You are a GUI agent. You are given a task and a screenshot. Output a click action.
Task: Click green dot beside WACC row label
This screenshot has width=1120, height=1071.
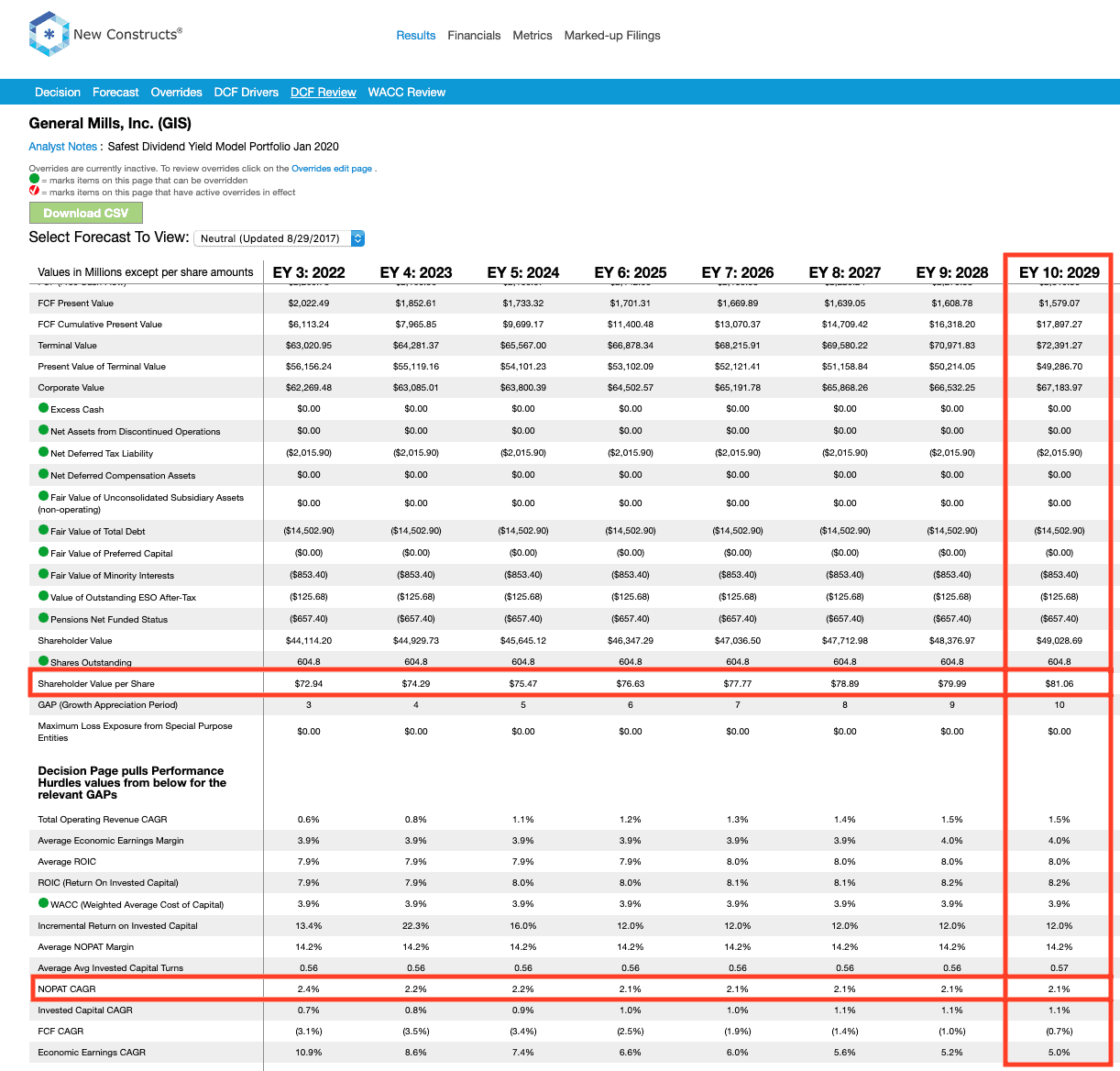43,903
